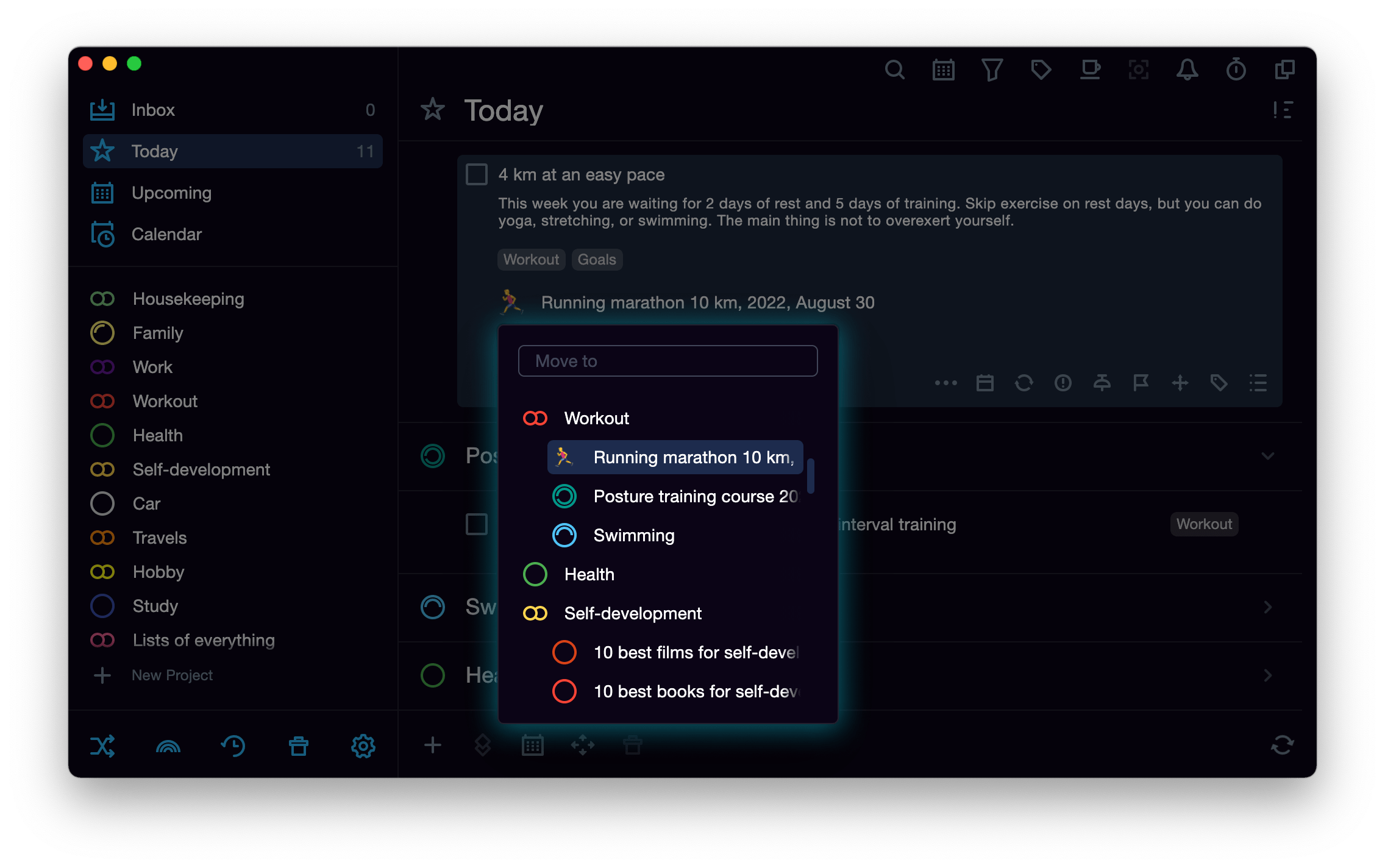Open the history clock icon at bottom

click(233, 745)
